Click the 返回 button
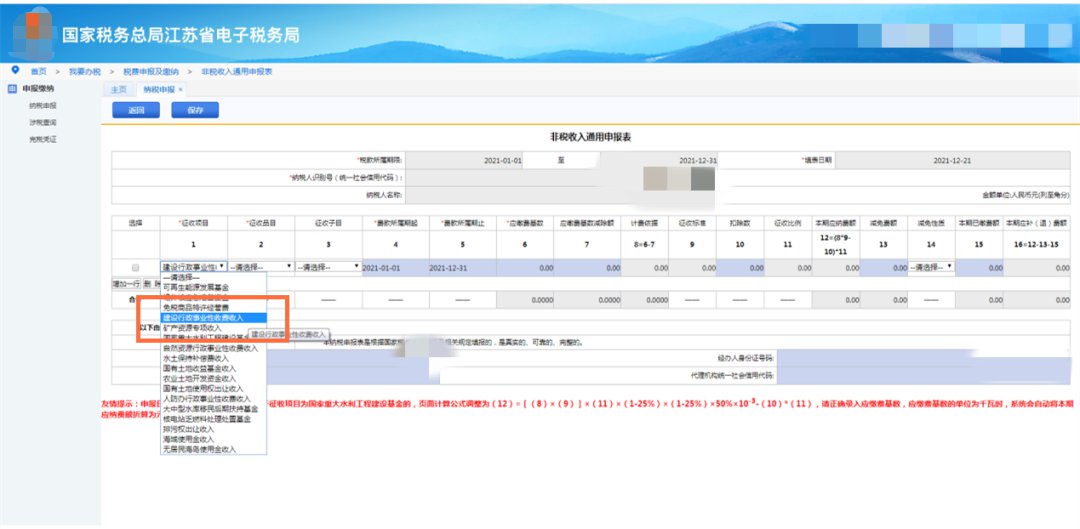 click(136, 110)
